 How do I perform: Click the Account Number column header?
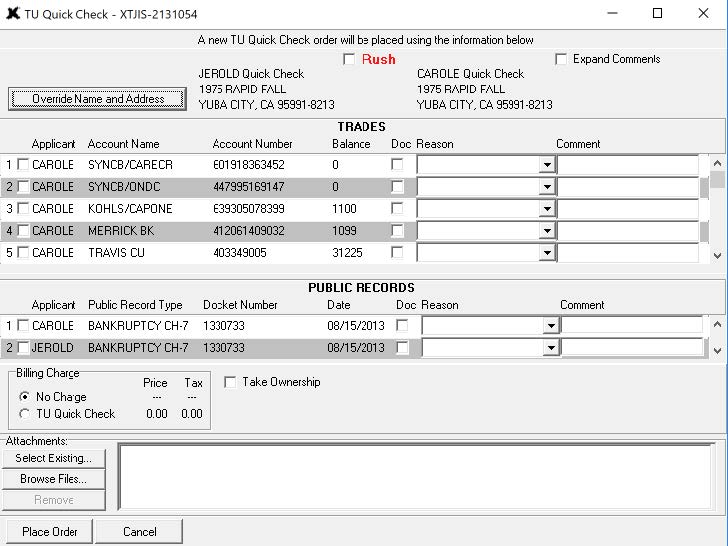253,144
